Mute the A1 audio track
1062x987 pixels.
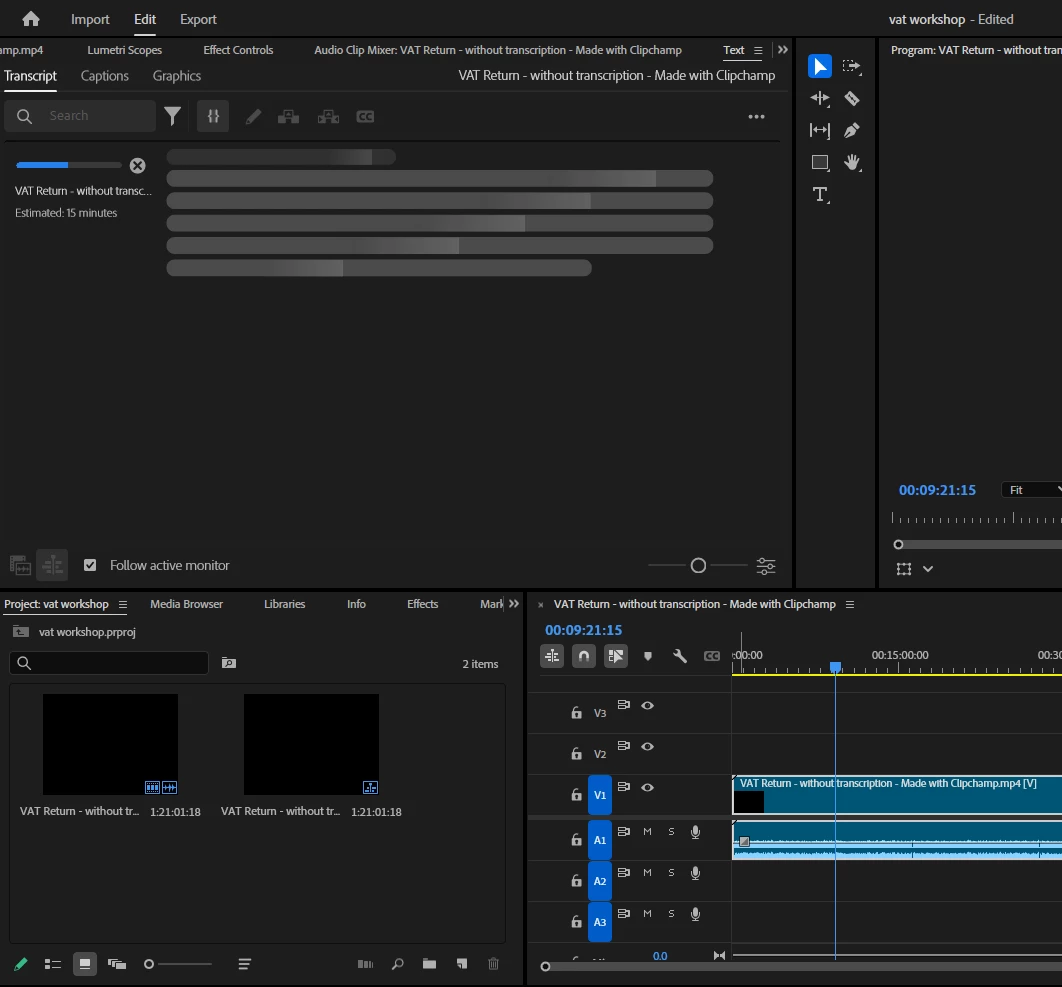click(x=647, y=831)
